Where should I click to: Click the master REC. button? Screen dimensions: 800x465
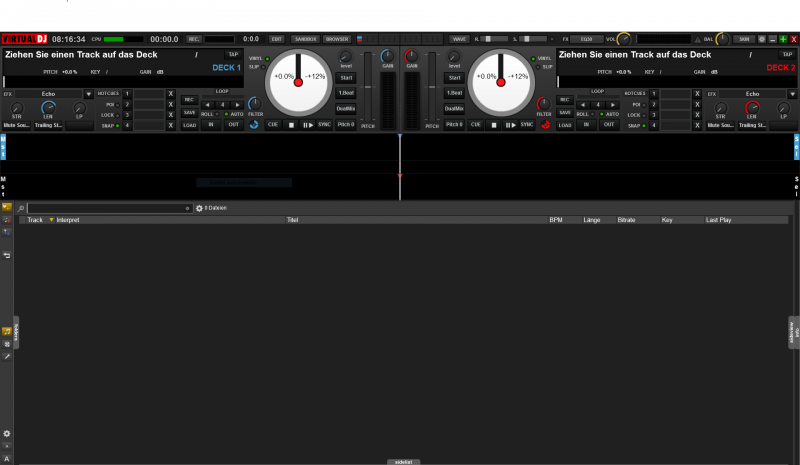coord(194,39)
